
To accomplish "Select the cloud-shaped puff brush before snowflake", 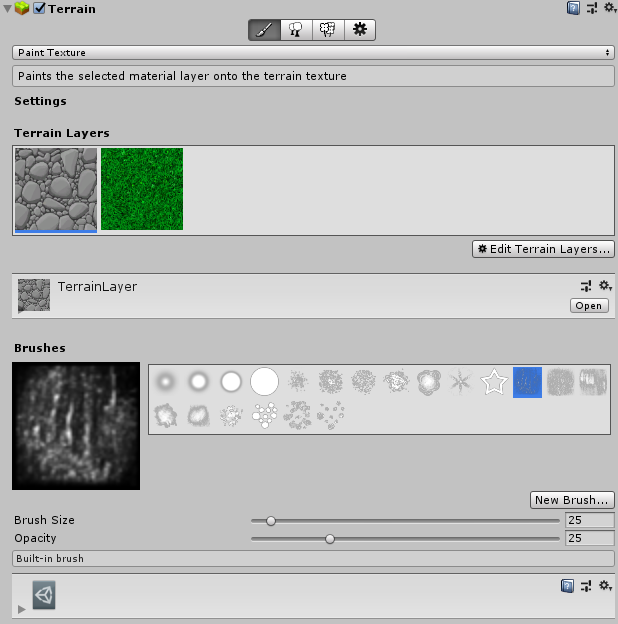I will coord(429,382).
